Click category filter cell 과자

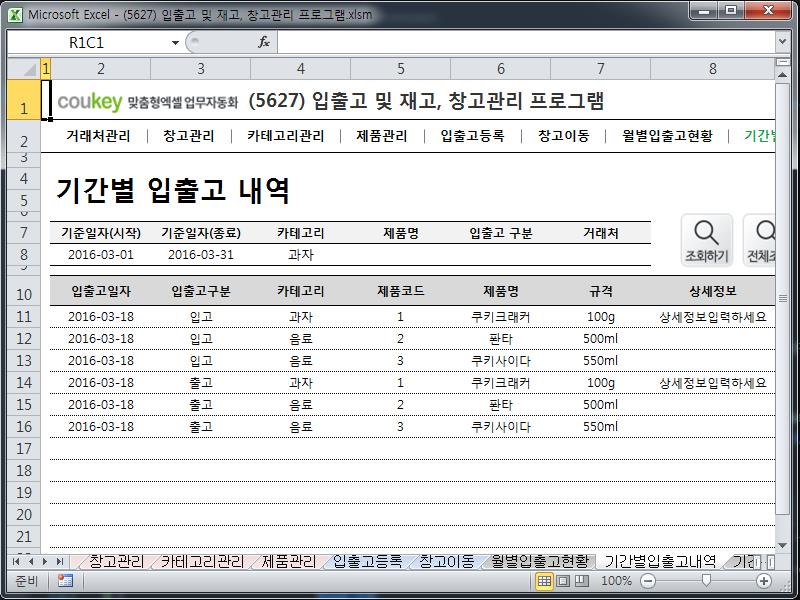[x=301, y=255]
